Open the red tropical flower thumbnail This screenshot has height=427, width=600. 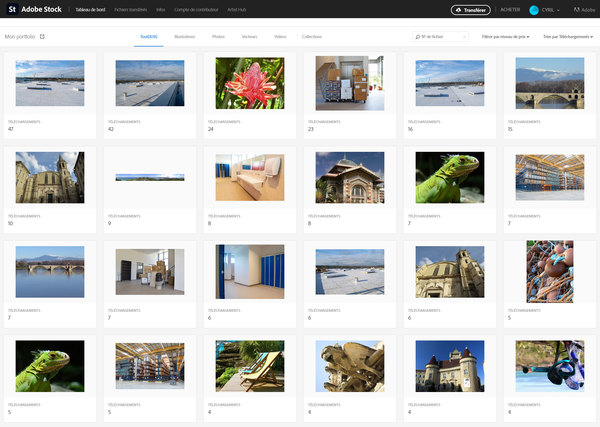[250, 82]
